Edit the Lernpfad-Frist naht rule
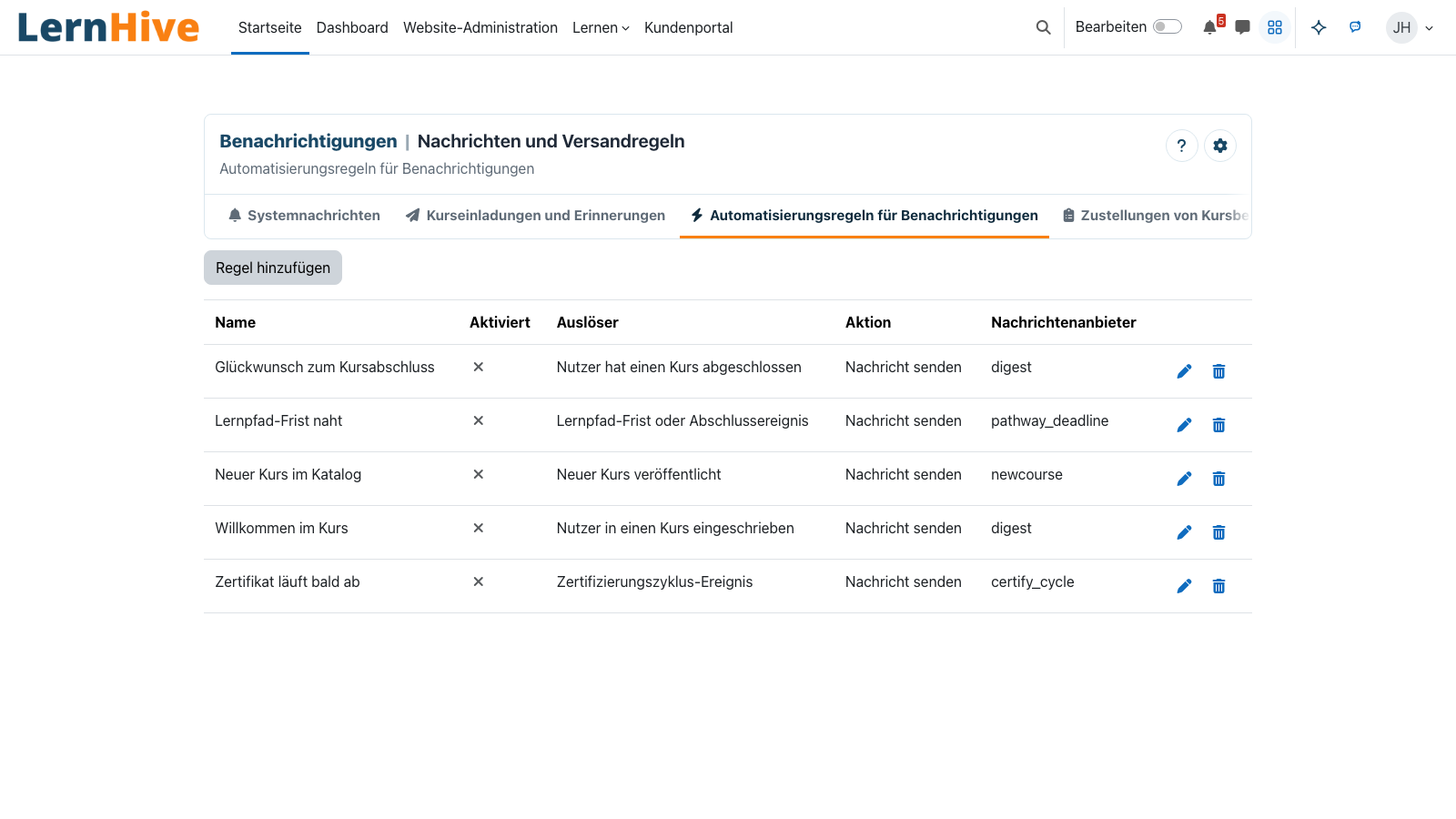Image resolution: width=1456 pixels, height=819 pixels. (1184, 425)
